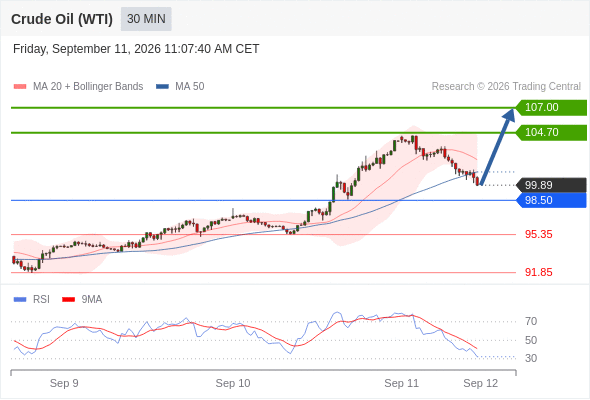Click the red MA 20 Bollinger Bands swatch
590x400 pixels.
[x=20, y=87]
